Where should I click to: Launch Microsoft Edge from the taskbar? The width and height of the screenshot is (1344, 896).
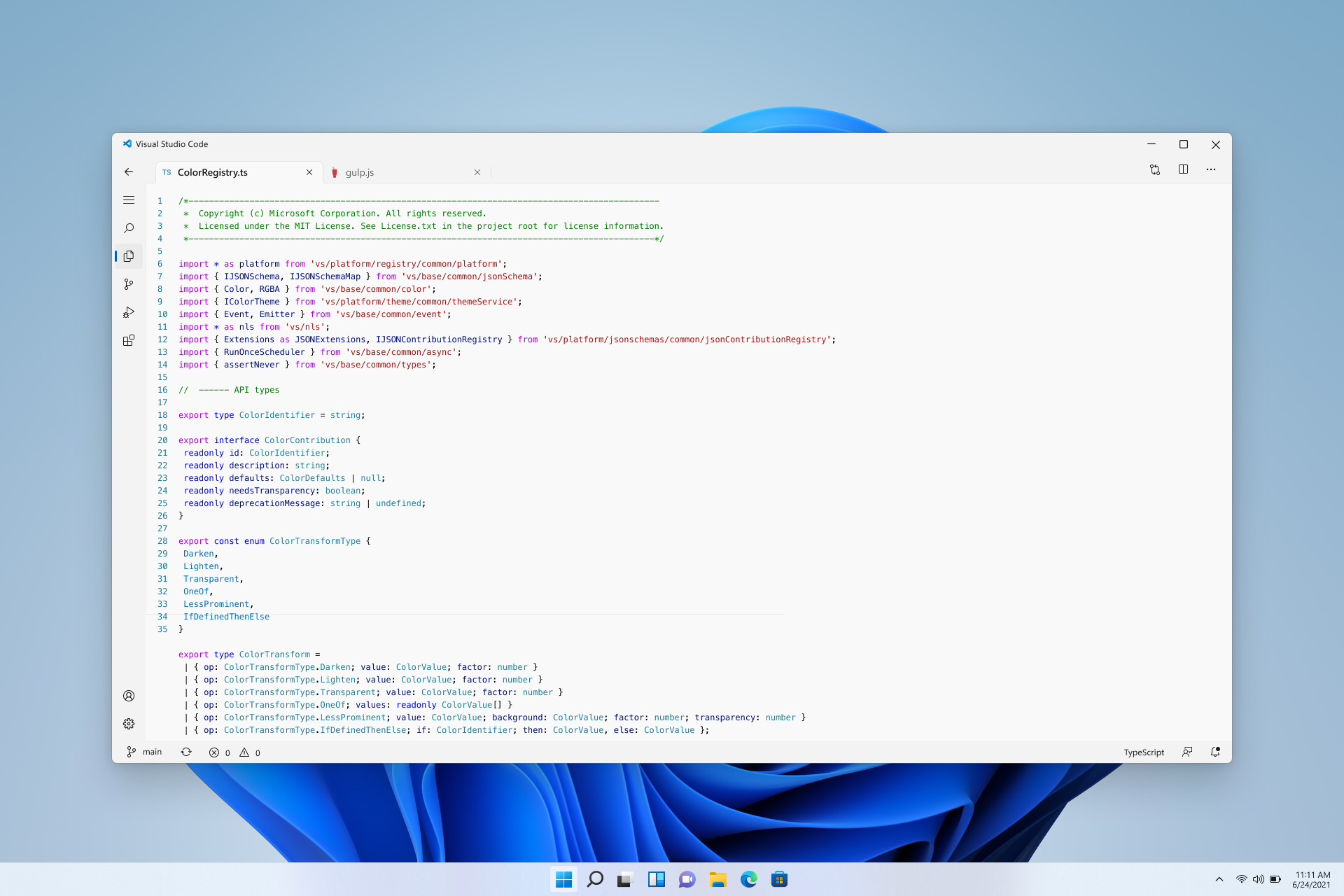749,879
